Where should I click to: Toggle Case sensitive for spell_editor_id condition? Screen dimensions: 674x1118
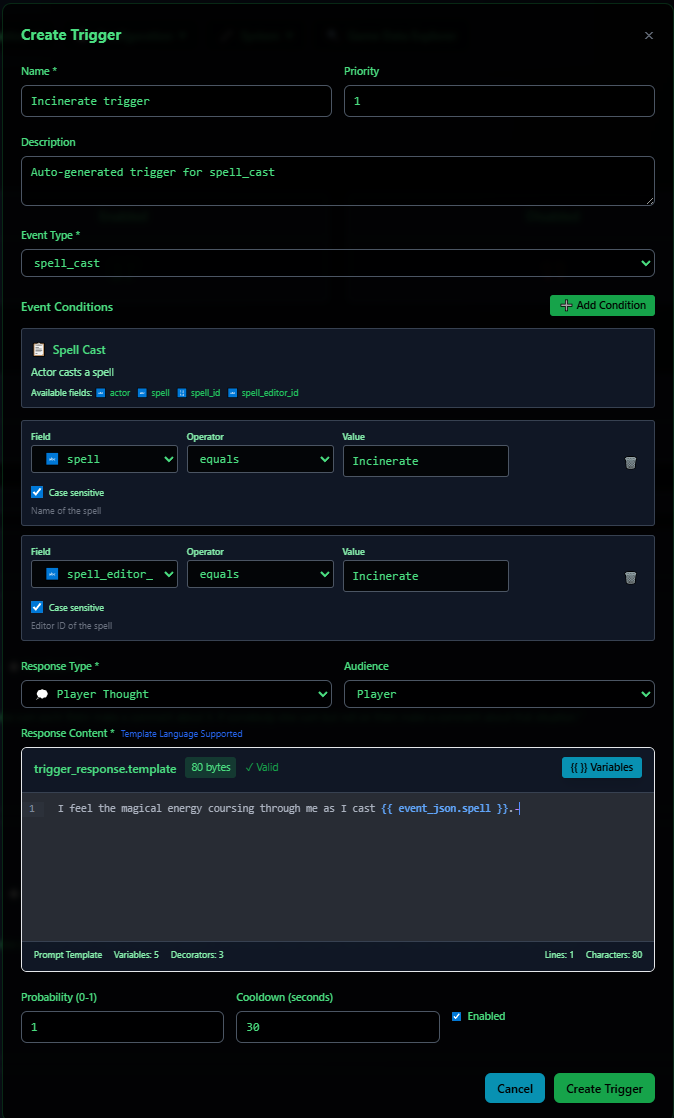tap(38, 608)
